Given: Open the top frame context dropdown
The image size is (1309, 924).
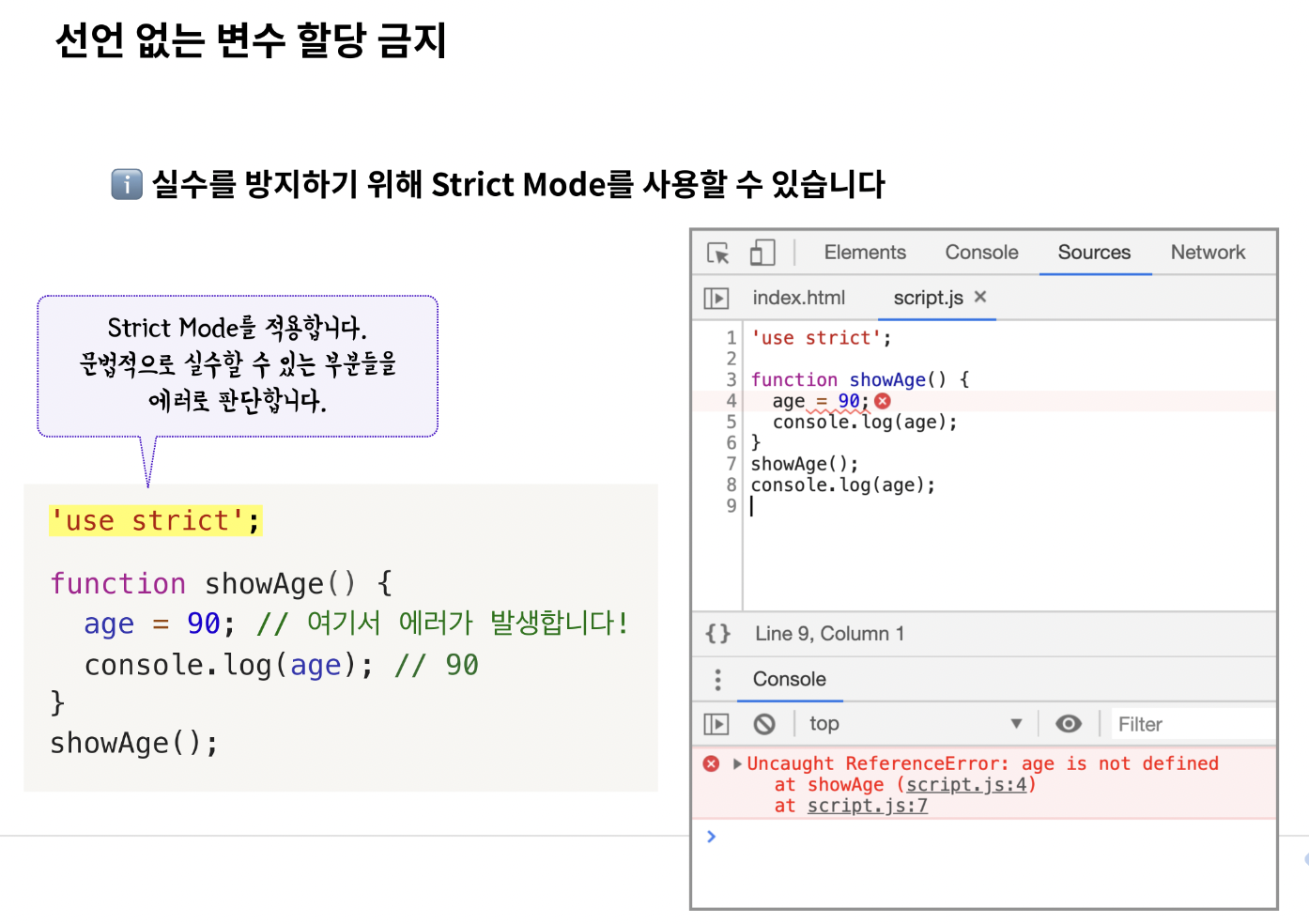Looking at the screenshot, I should (x=824, y=723).
